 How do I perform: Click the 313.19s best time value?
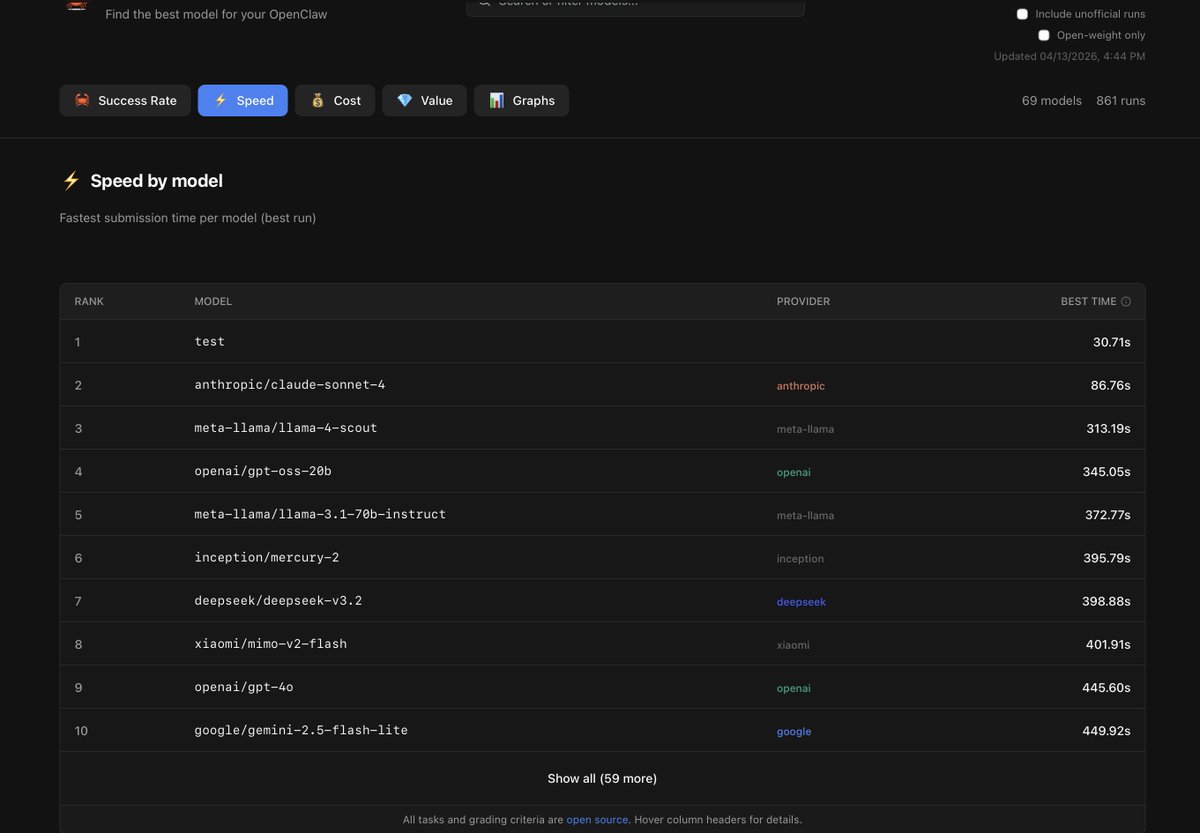pyautogui.click(x=1107, y=428)
